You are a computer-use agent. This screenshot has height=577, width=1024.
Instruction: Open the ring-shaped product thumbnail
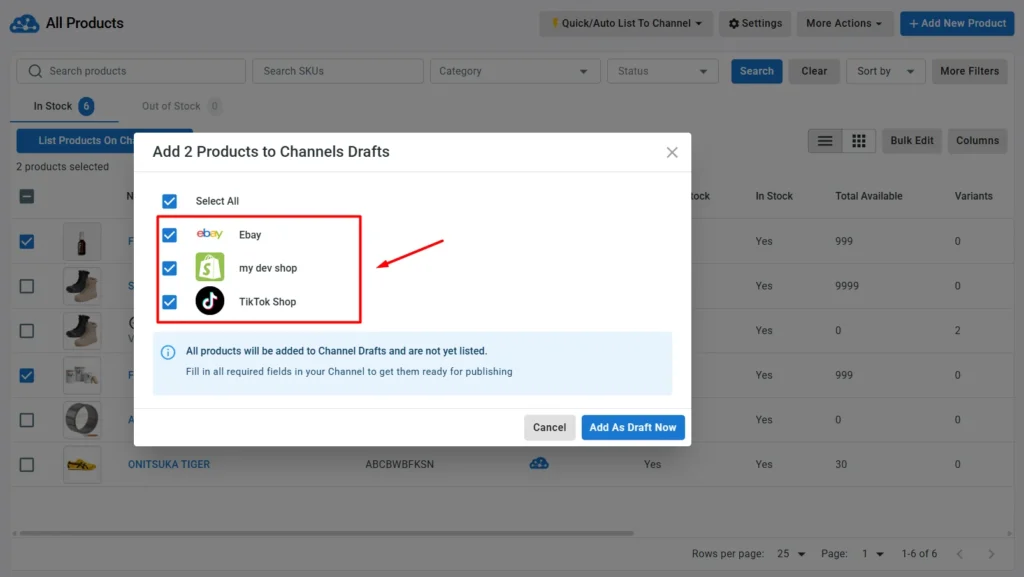pos(82,420)
